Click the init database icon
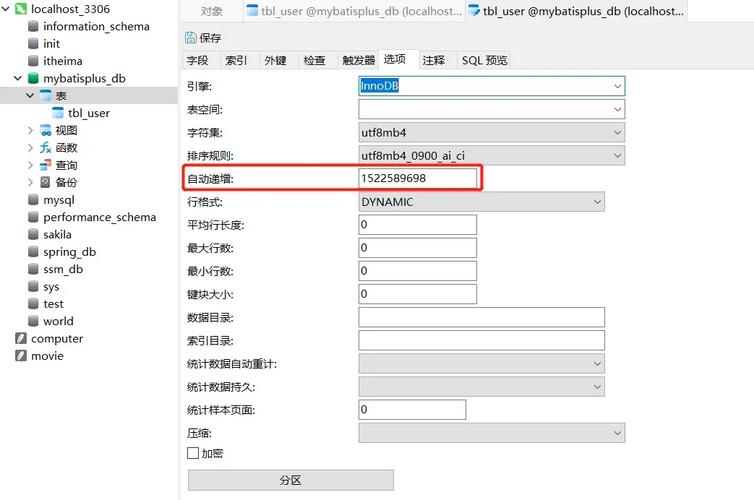Image resolution: width=754 pixels, height=500 pixels. pyautogui.click(x=33, y=43)
